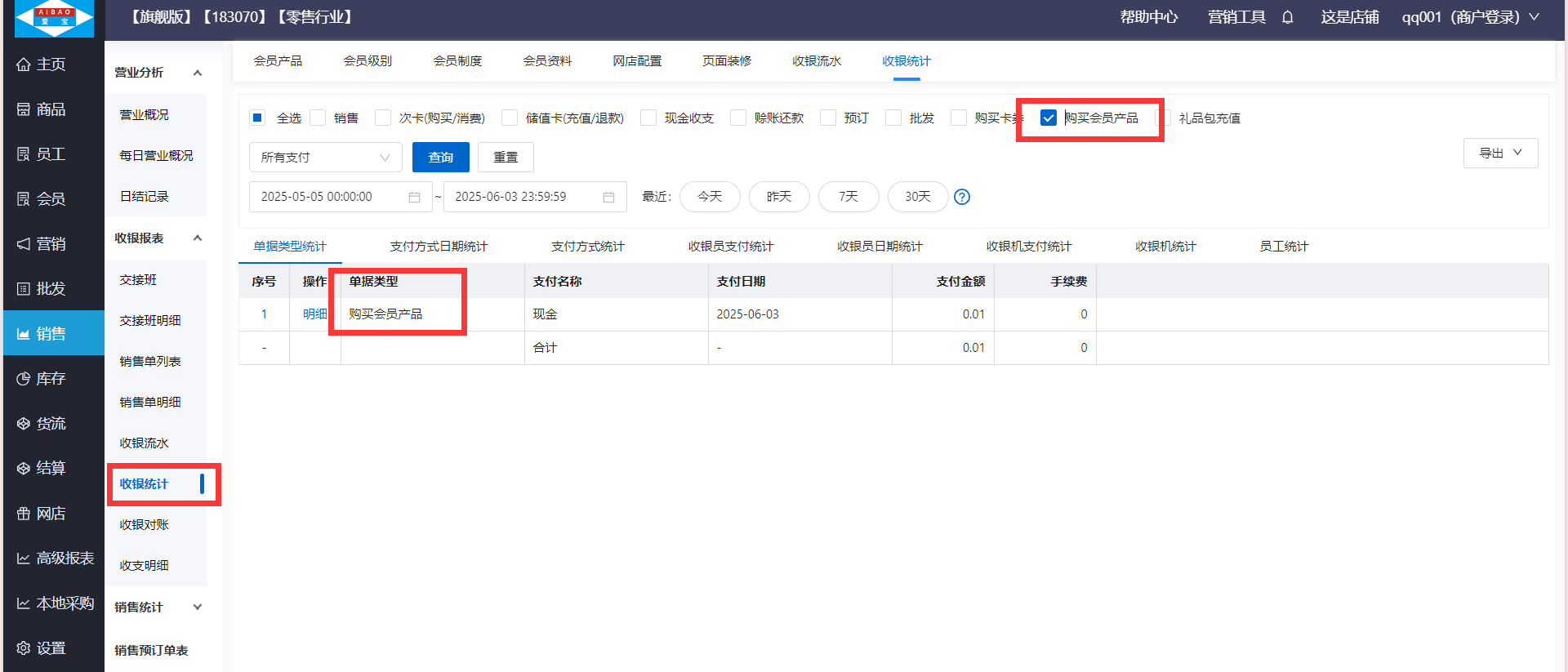Viewport: 1568px width, 672px height.
Task: Click the AIBAO logo
Action: pos(55,18)
